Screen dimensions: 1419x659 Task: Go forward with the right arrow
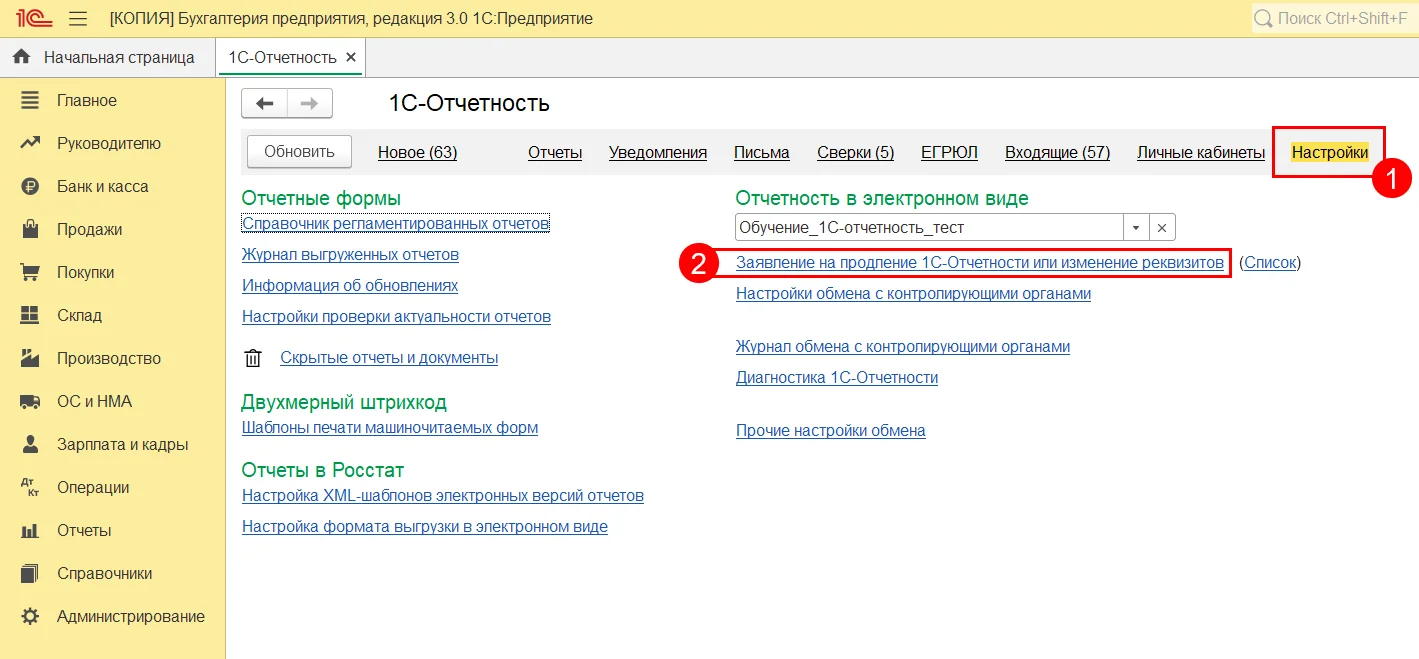[310, 103]
